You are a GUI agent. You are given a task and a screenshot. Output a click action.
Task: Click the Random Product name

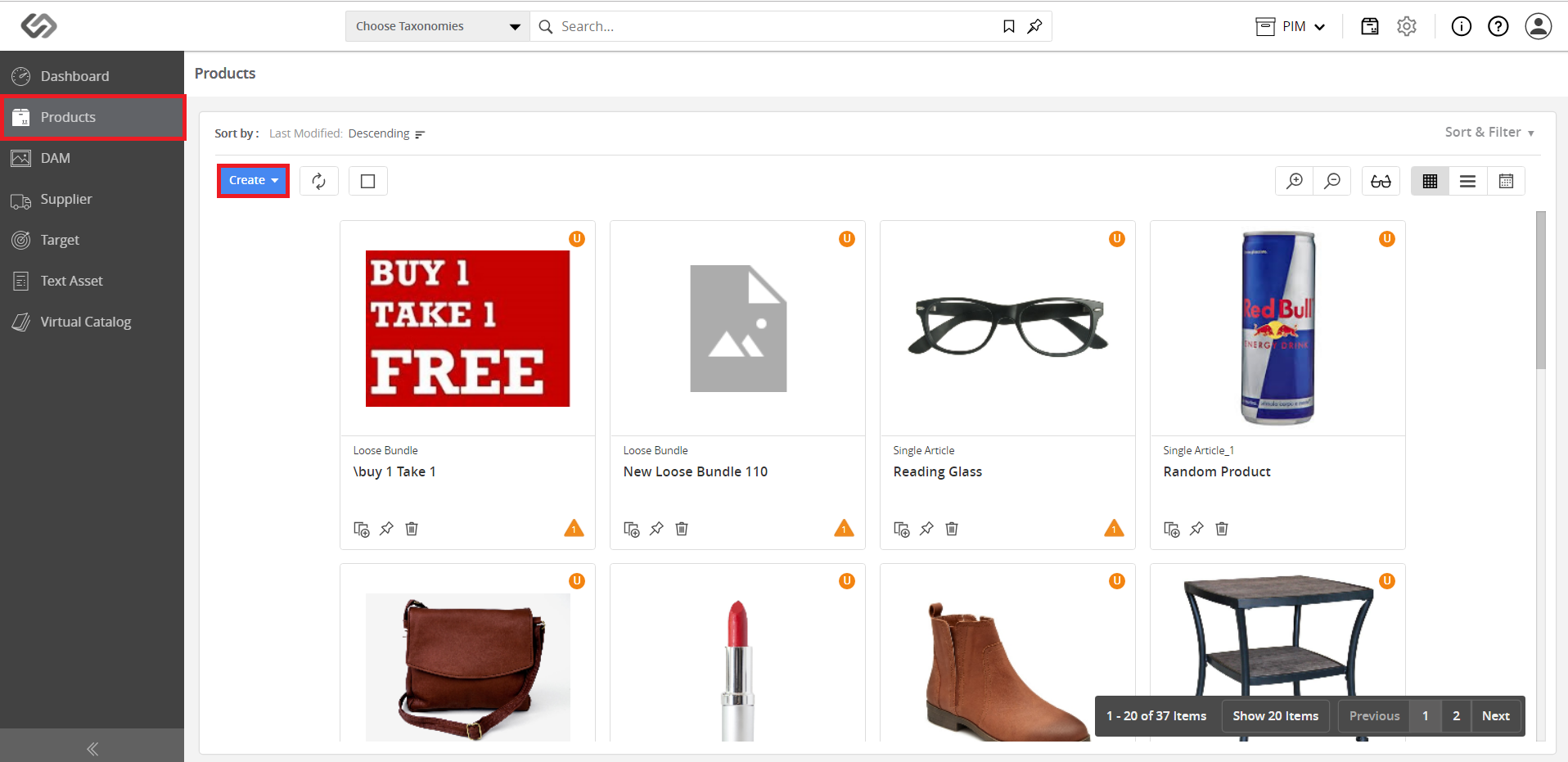[1217, 471]
